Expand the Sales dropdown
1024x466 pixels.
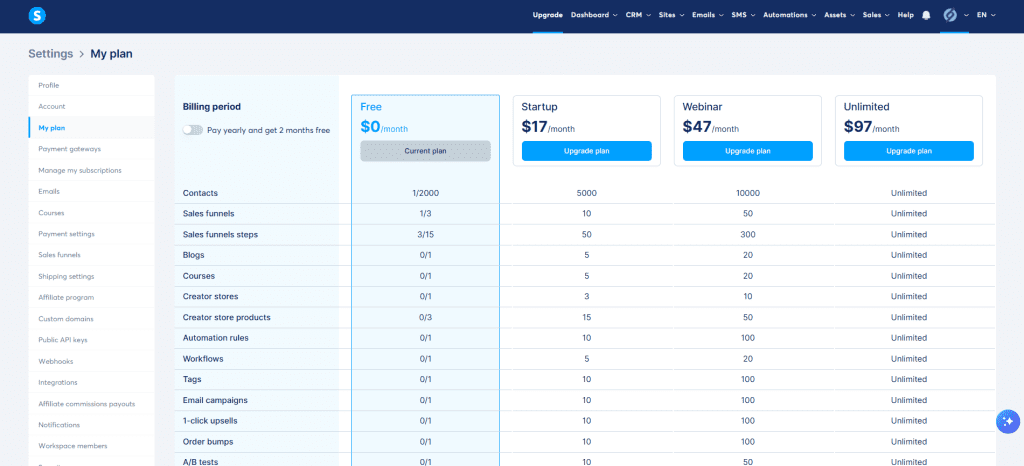click(x=876, y=15)
